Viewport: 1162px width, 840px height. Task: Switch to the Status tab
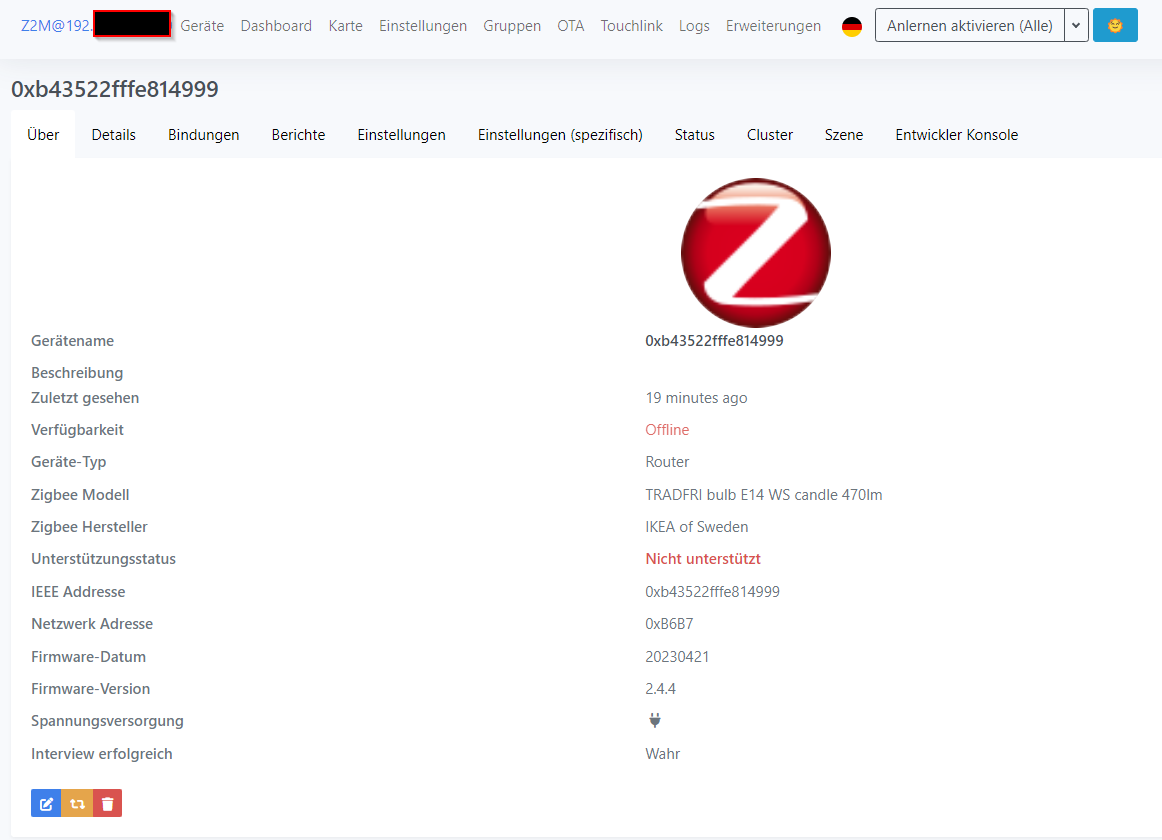[694, 135]
